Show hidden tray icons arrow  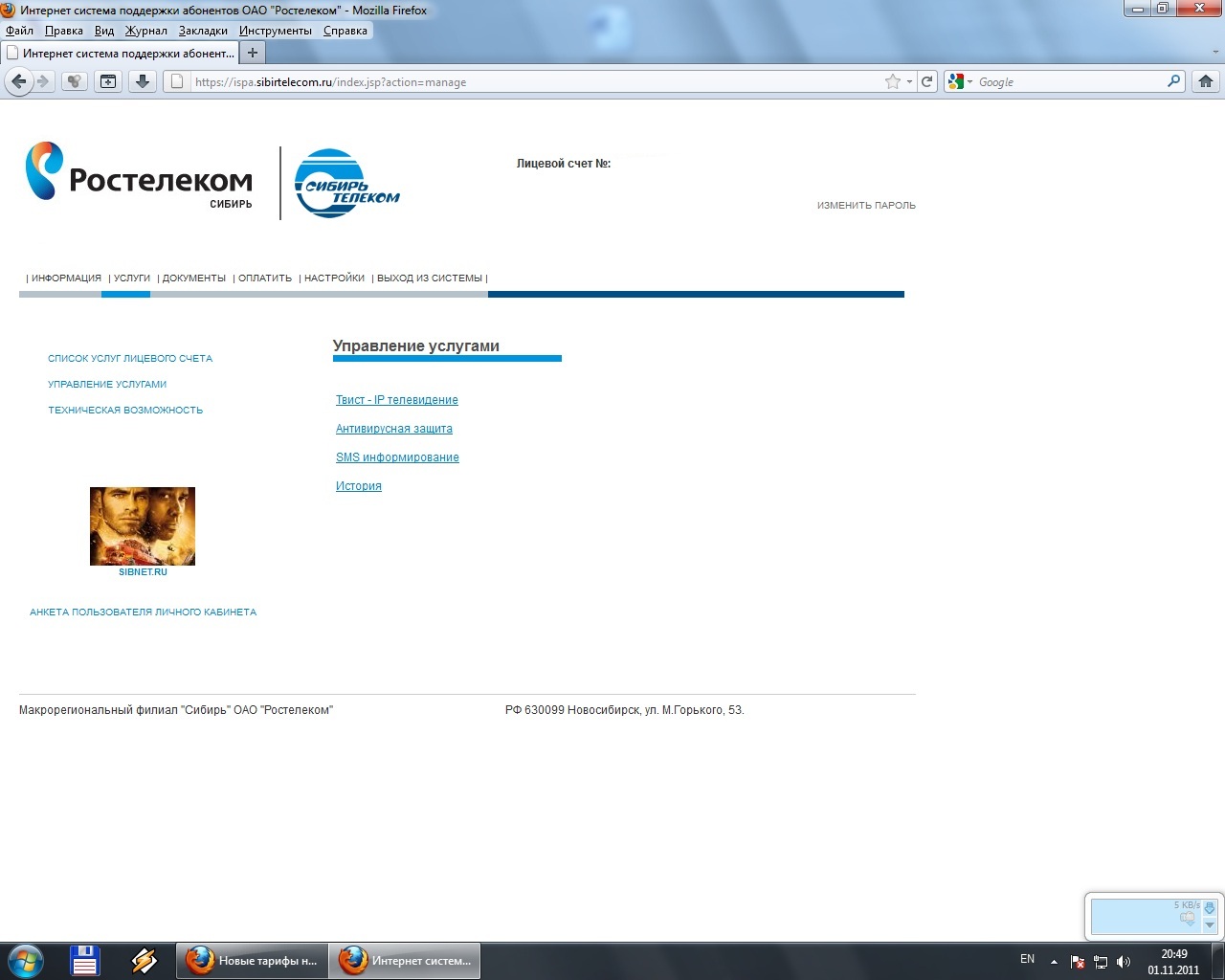point(1054,962)
